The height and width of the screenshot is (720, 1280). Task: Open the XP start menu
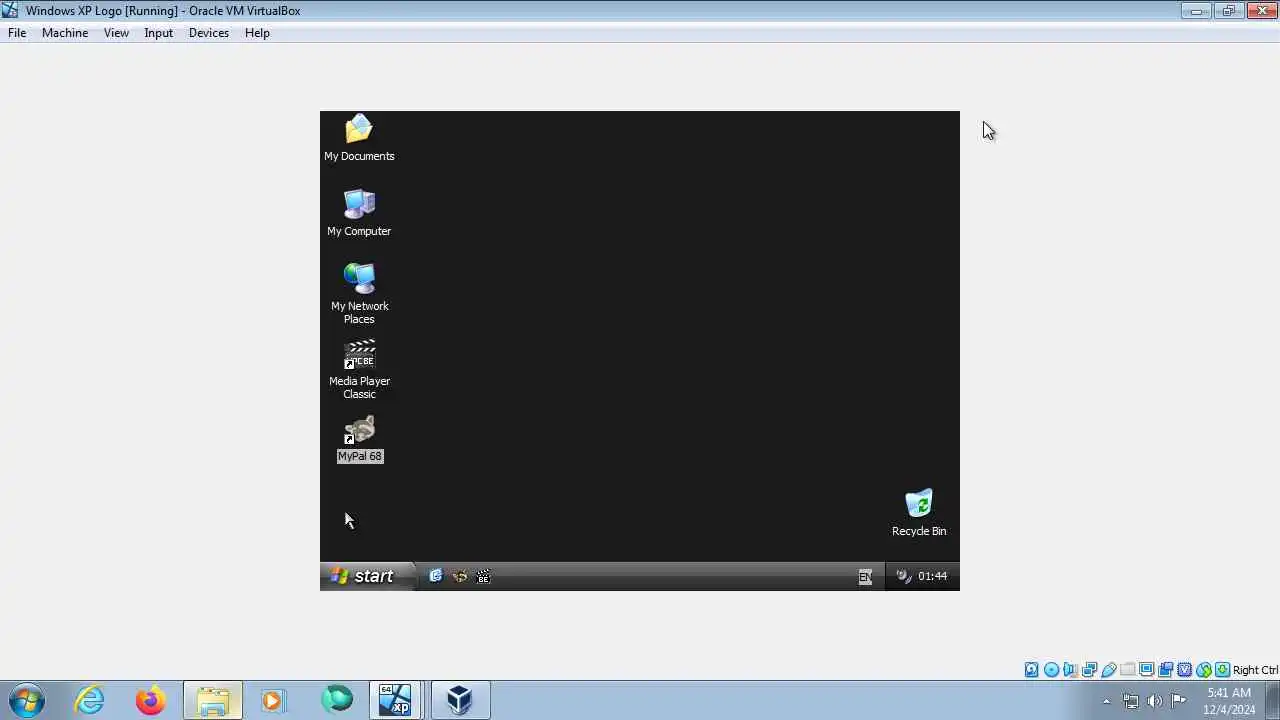(366, 576)
